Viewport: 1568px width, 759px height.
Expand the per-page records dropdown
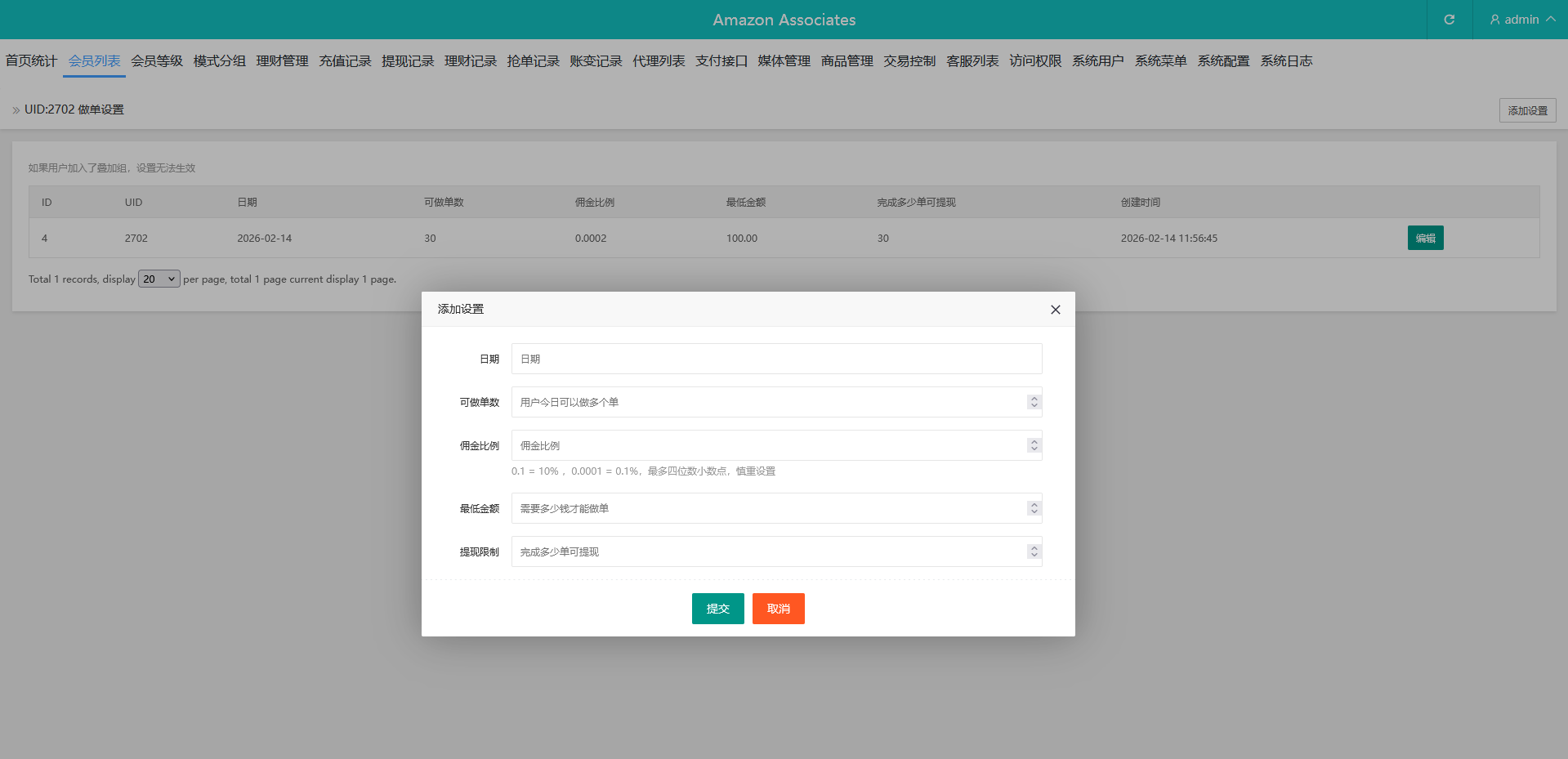[x=159, y=279]
